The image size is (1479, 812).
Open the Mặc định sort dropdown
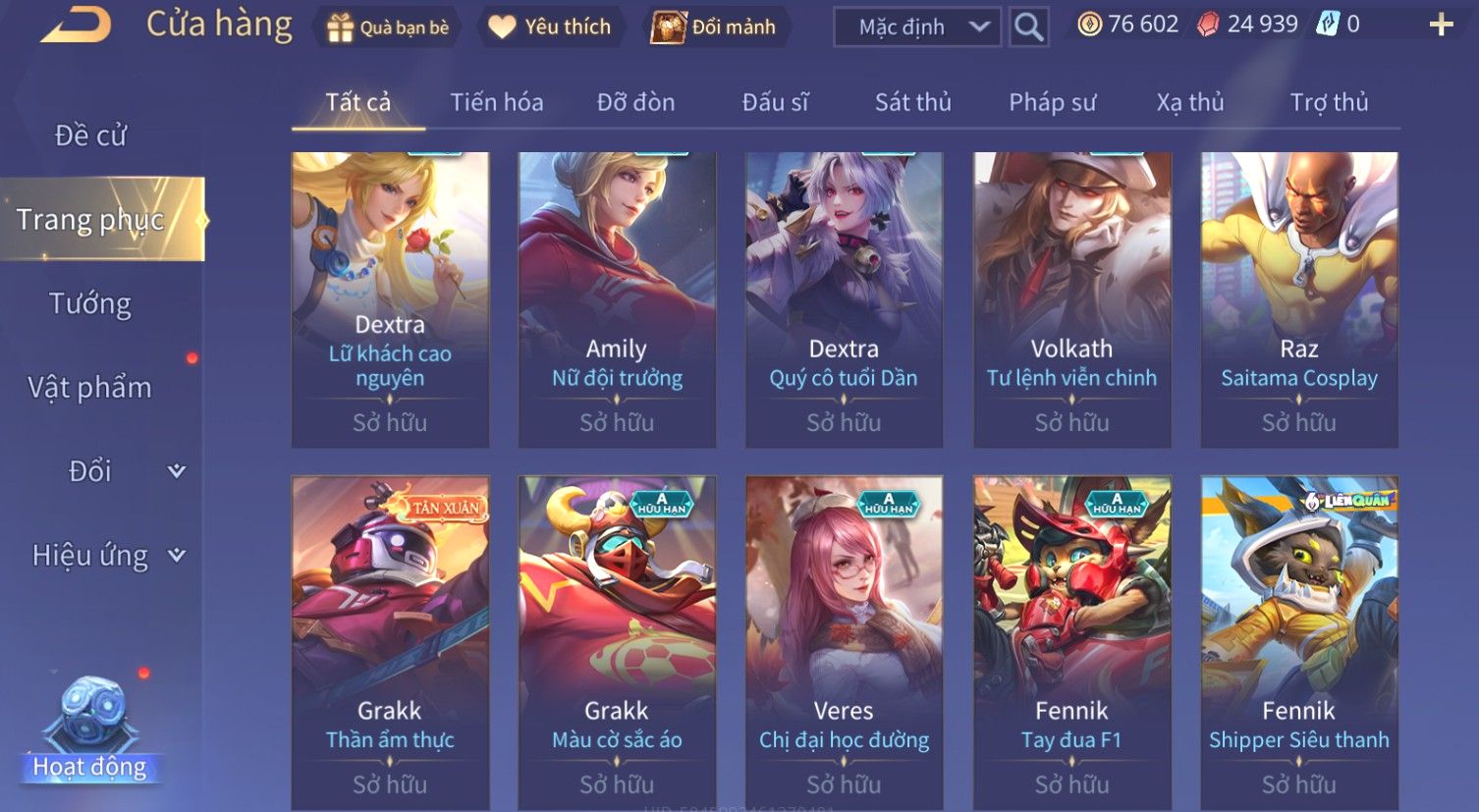pyautogui.click(x=917, y=27)
